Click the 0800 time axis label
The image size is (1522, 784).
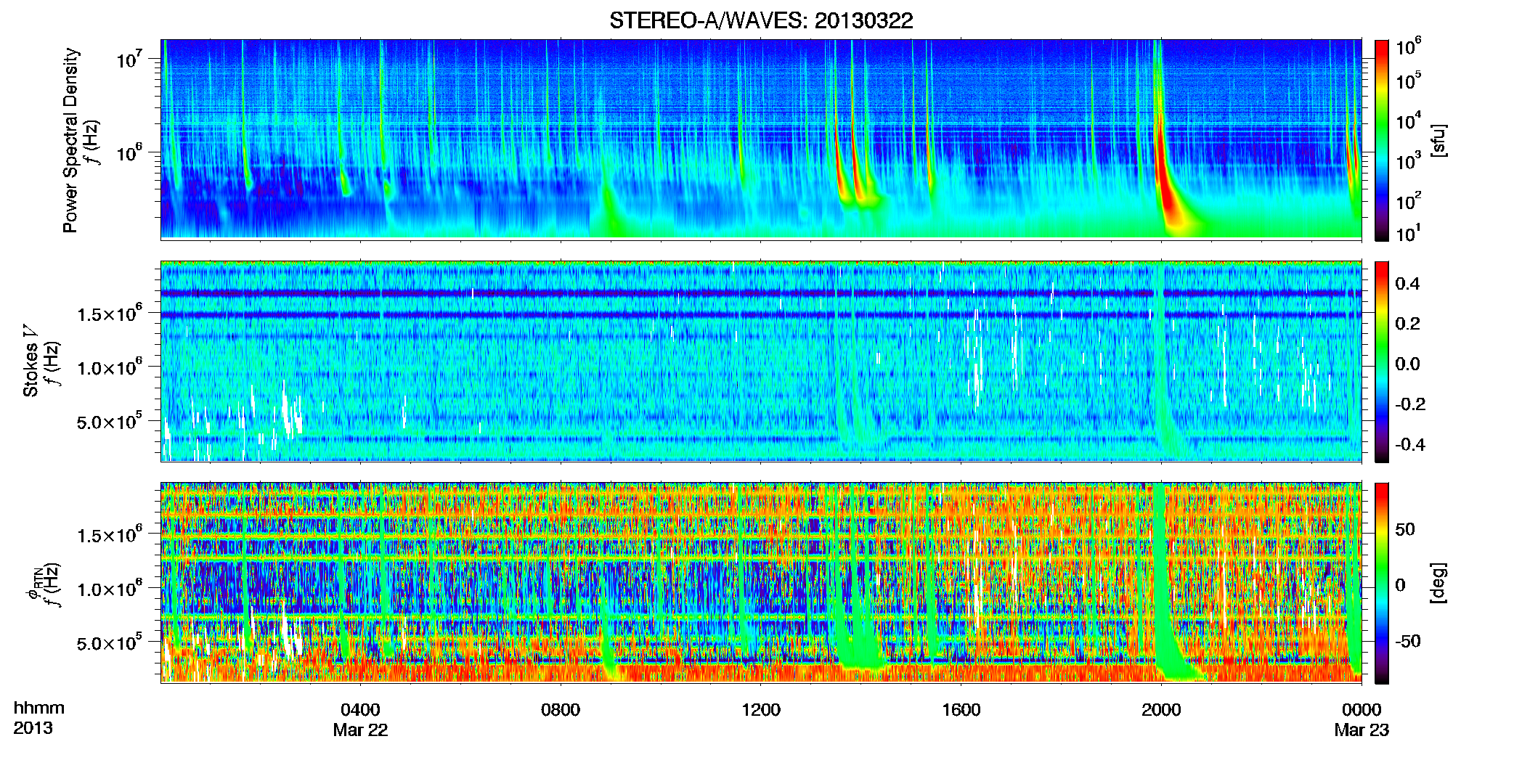tap(561, 709)
